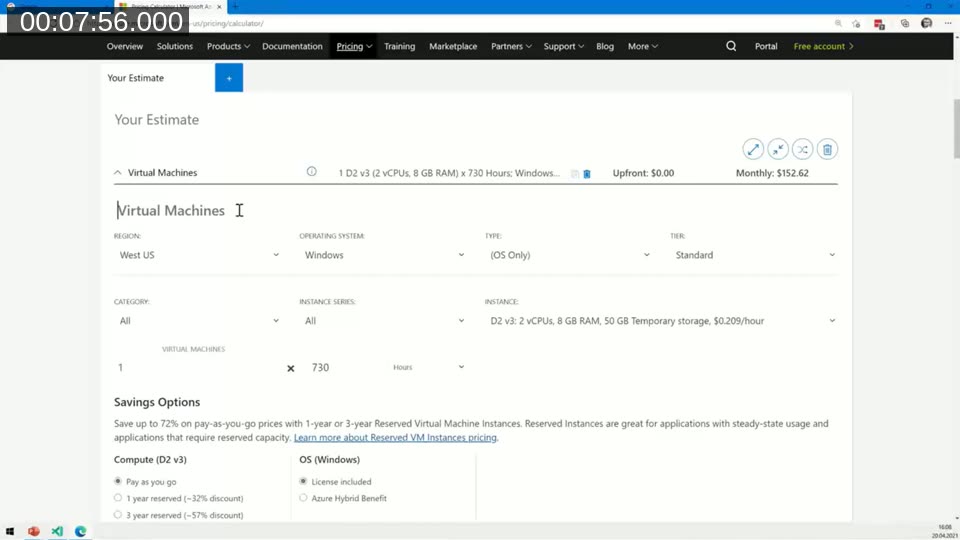Click the collapse all estimate icon

coord(778,149)
